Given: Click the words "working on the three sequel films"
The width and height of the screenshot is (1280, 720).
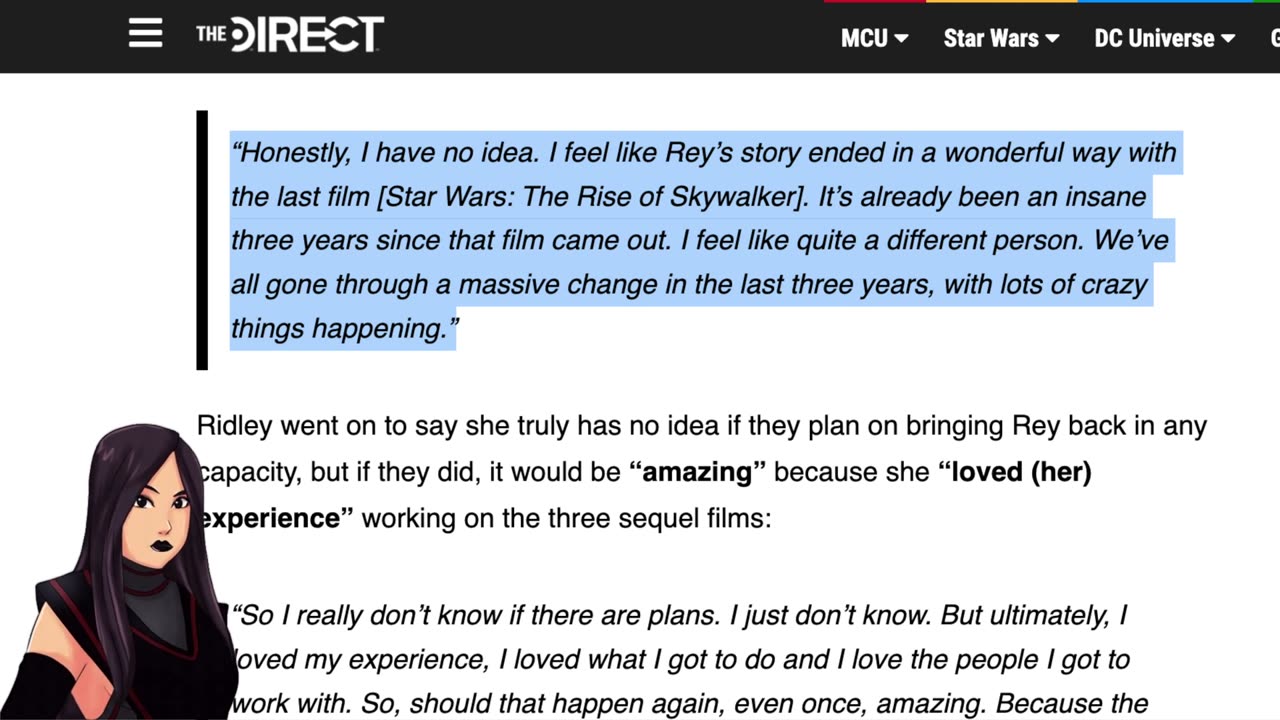Looking at the screenshot, I should pos(566,518).
